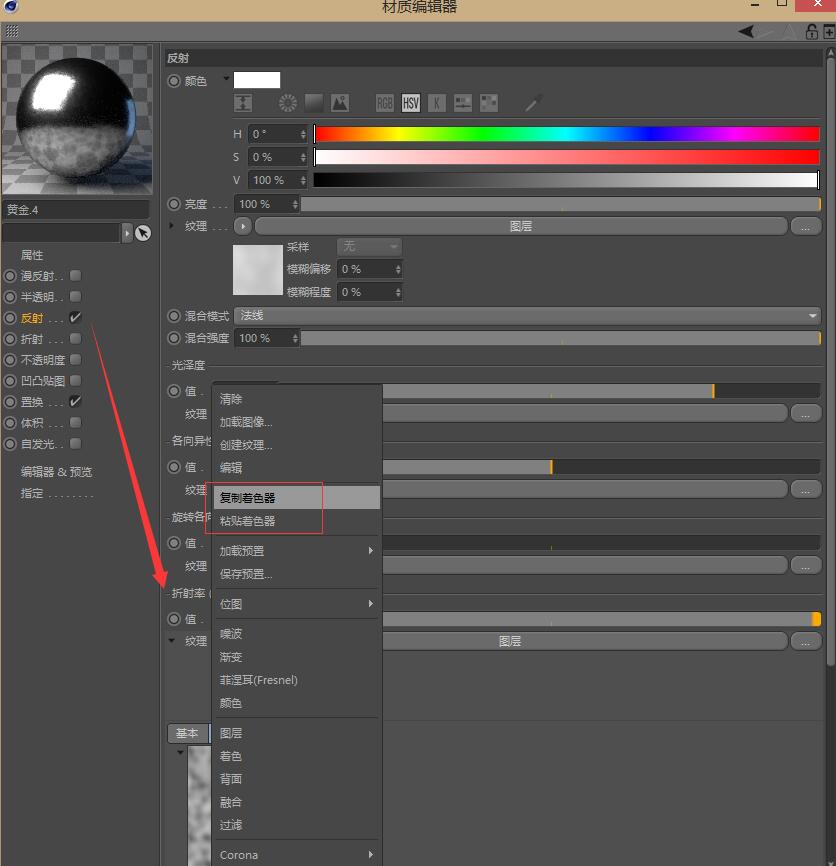Choose 复制着色器 from context menu
This screenshot has height=866, width=836.
coord(248,497)
